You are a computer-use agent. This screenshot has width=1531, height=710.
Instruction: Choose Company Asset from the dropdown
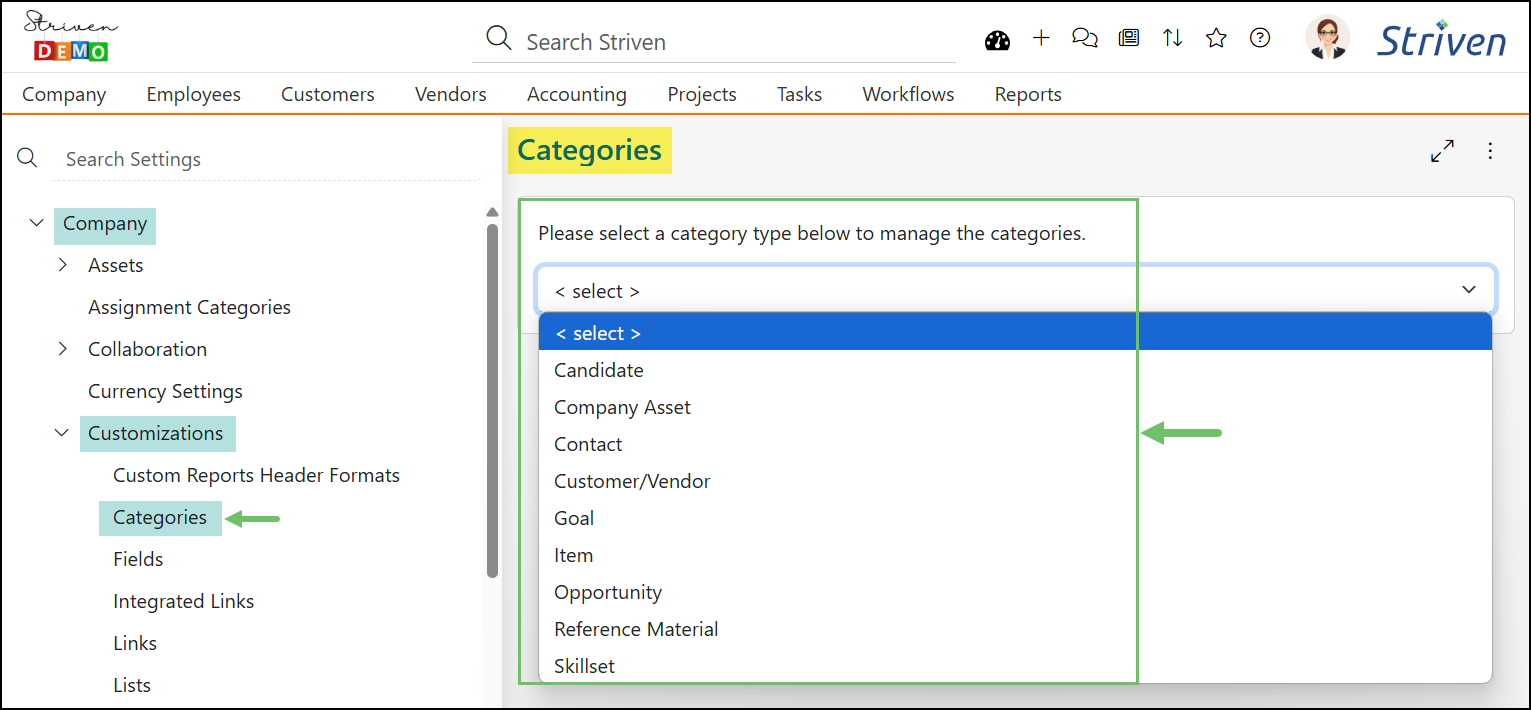(x=1015, y=407)
